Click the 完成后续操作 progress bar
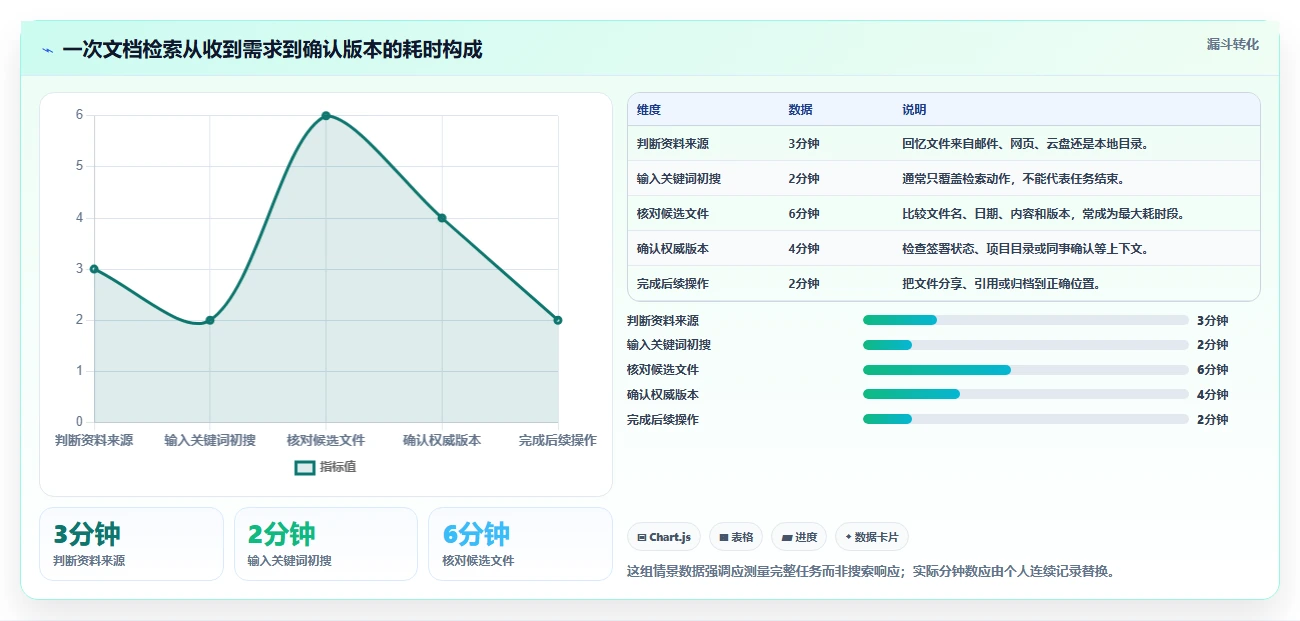 [1025, 419]
